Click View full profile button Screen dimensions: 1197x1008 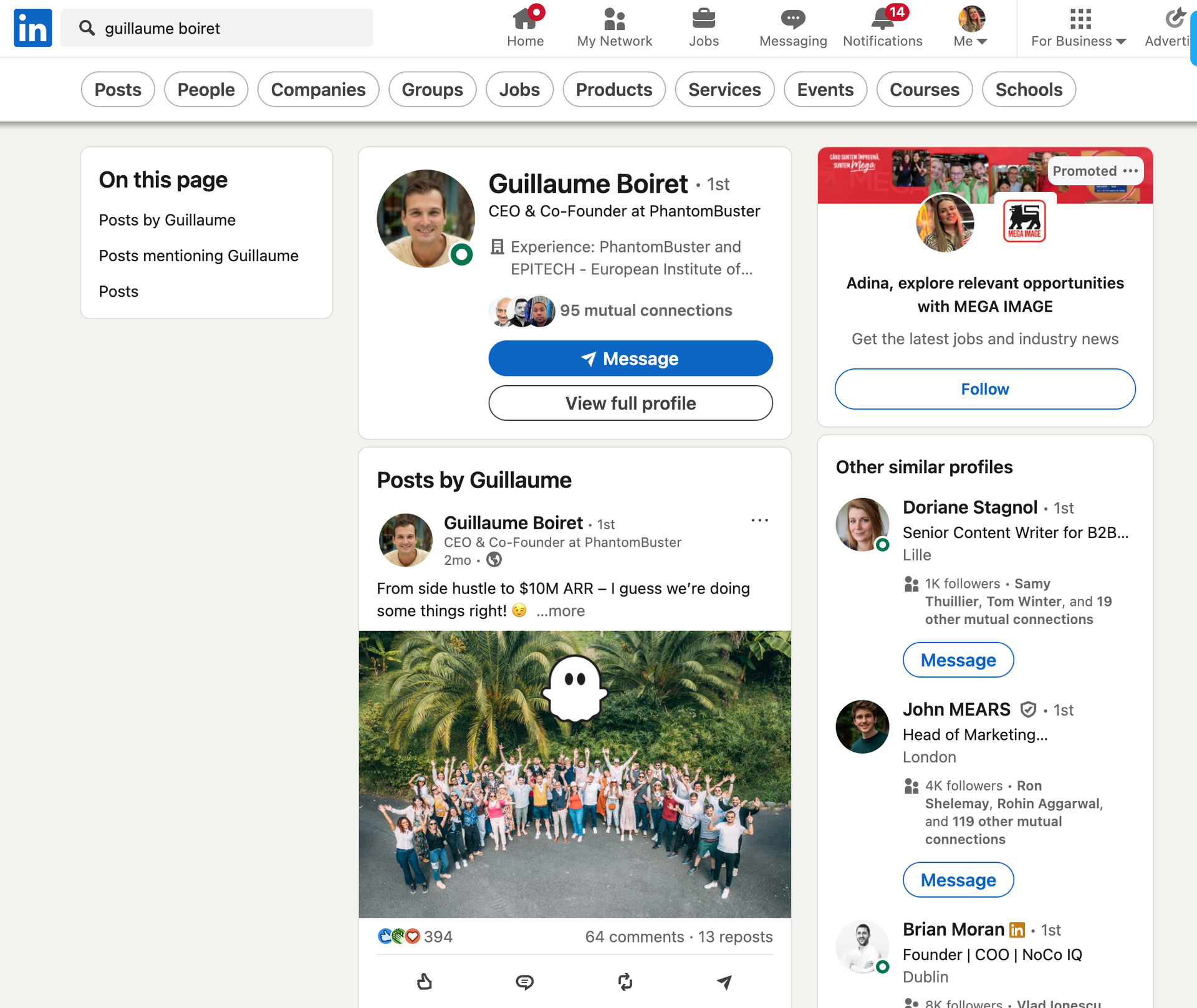coord(630,403)
